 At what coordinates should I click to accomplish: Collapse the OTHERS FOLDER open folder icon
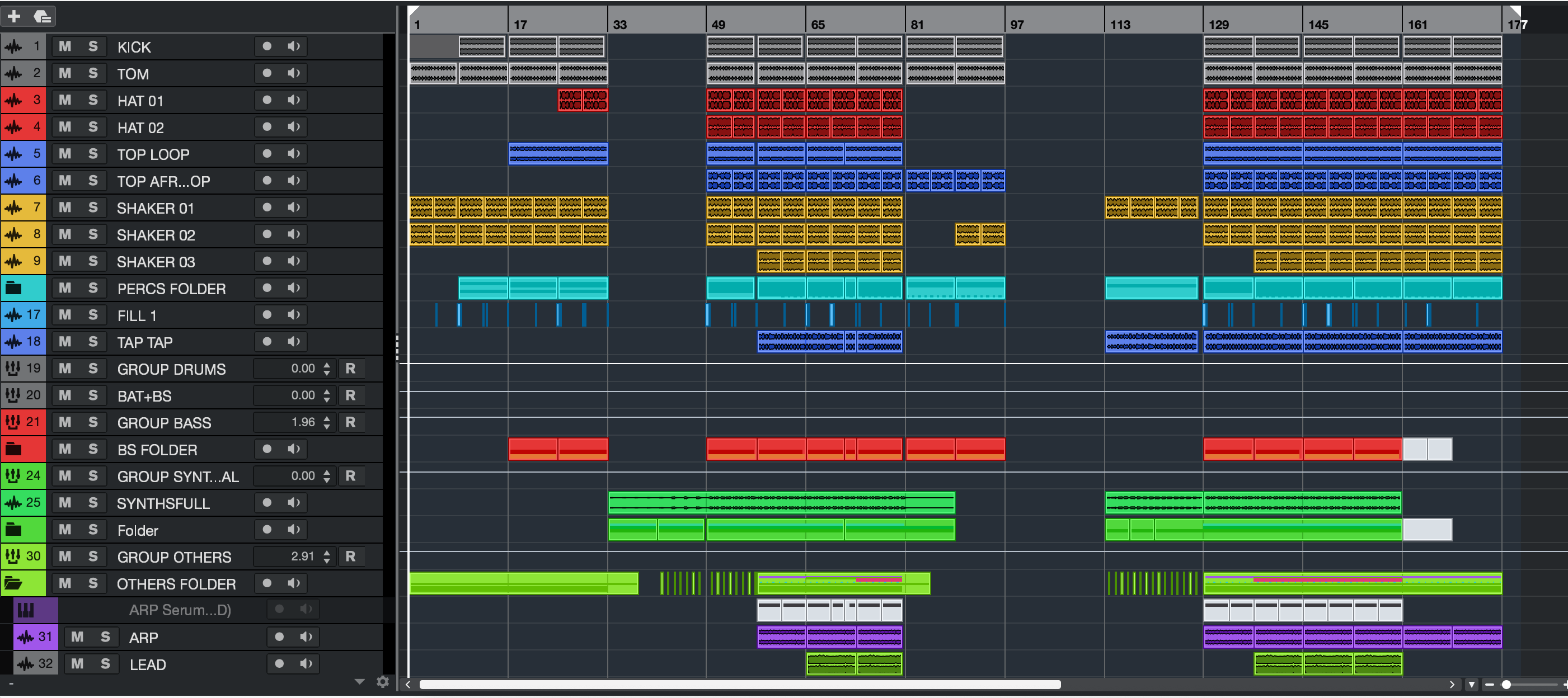13,583
